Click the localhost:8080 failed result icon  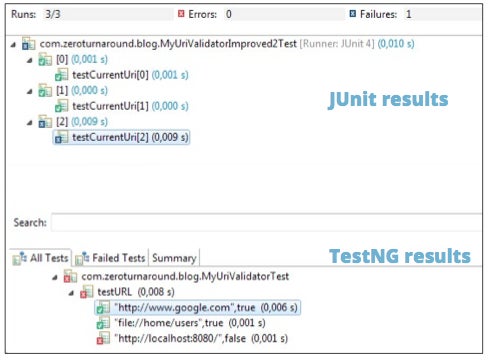103,338
